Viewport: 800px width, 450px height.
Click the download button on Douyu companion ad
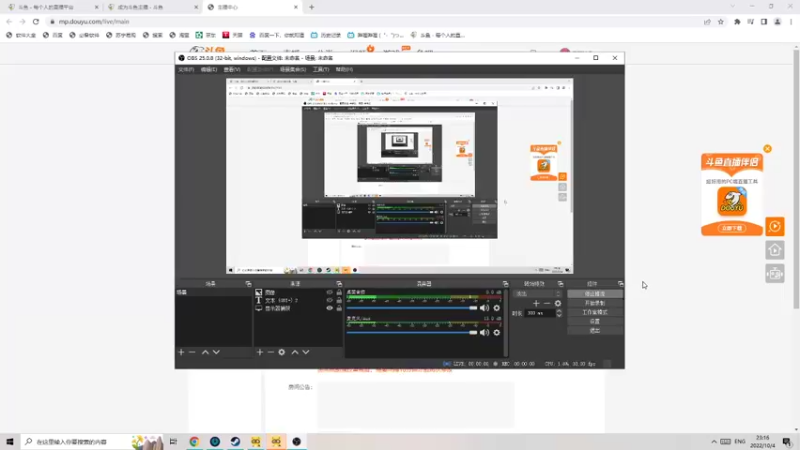[x=732, y=228]
